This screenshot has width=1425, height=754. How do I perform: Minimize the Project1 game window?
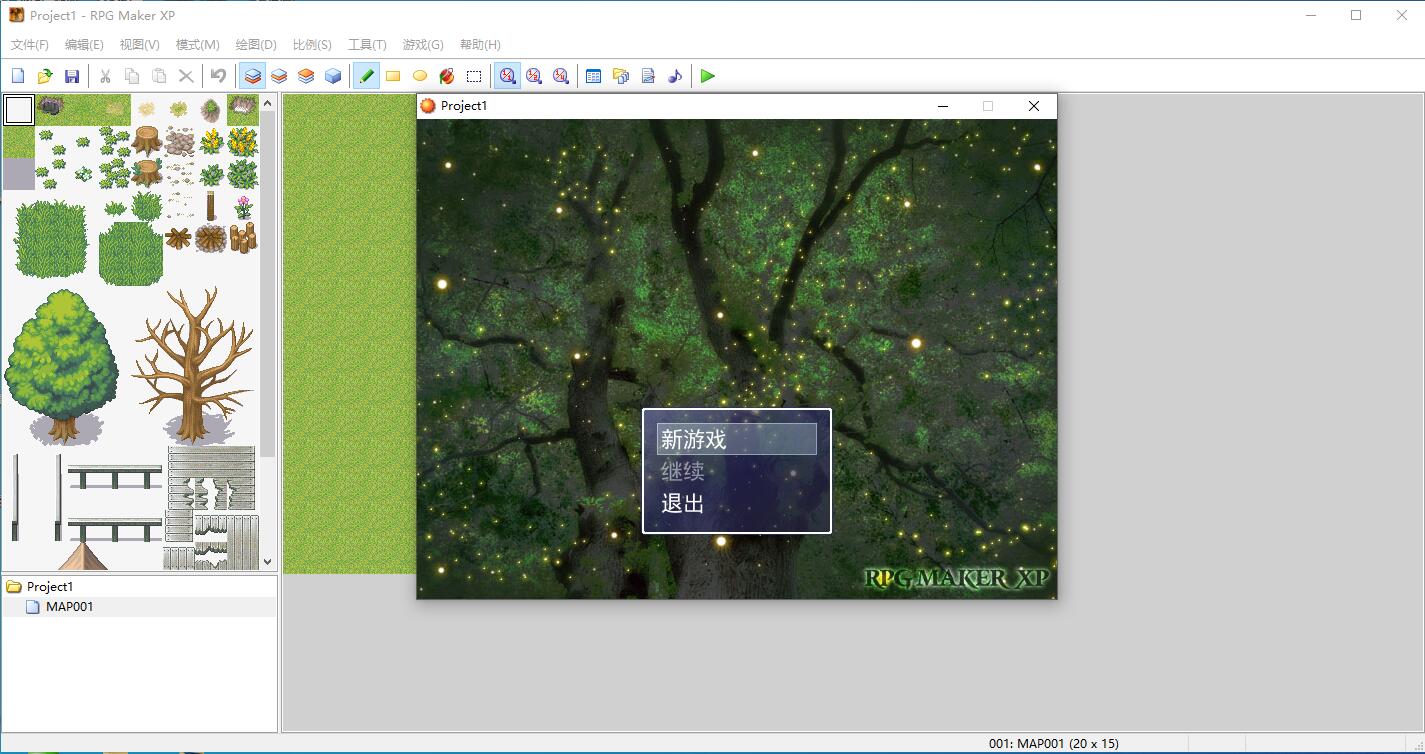(942, 106)
